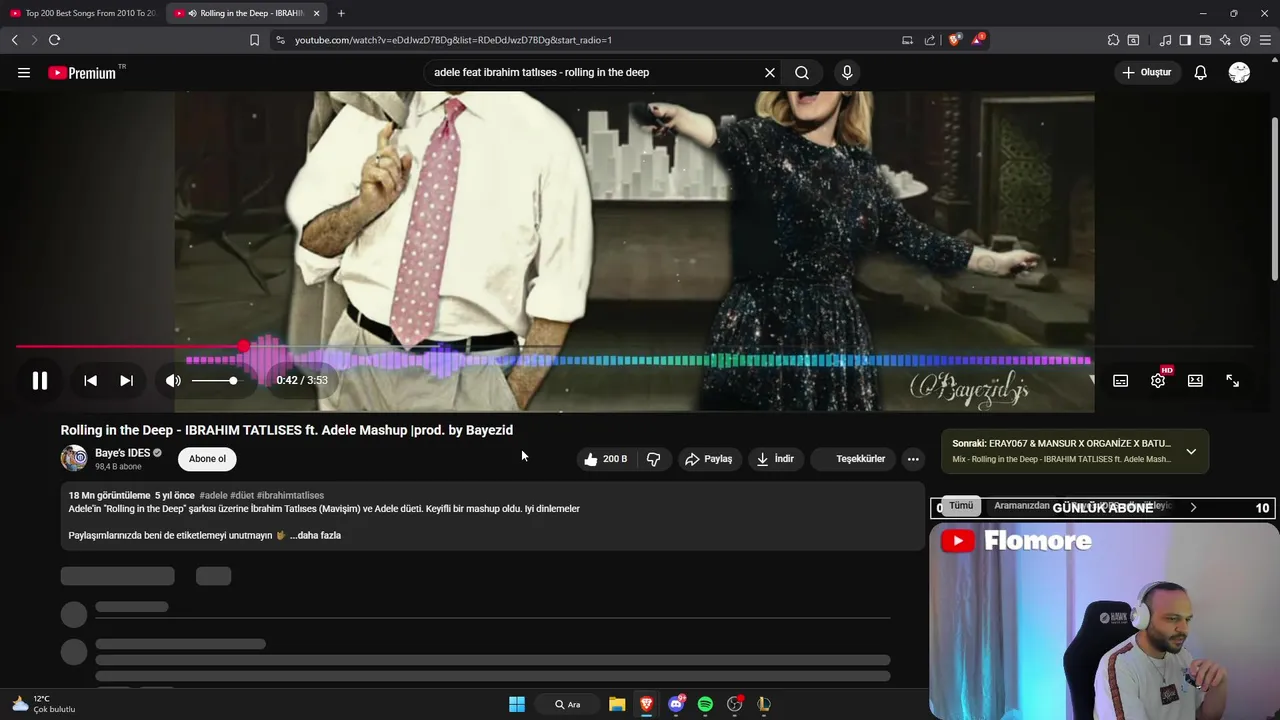The width and height of the screenshot is (1280, 720).
Task: Dislike the video with thumbs down
Action: point(654,459)
